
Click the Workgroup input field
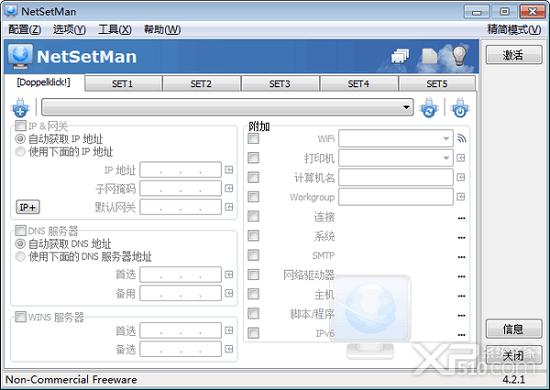396,197
